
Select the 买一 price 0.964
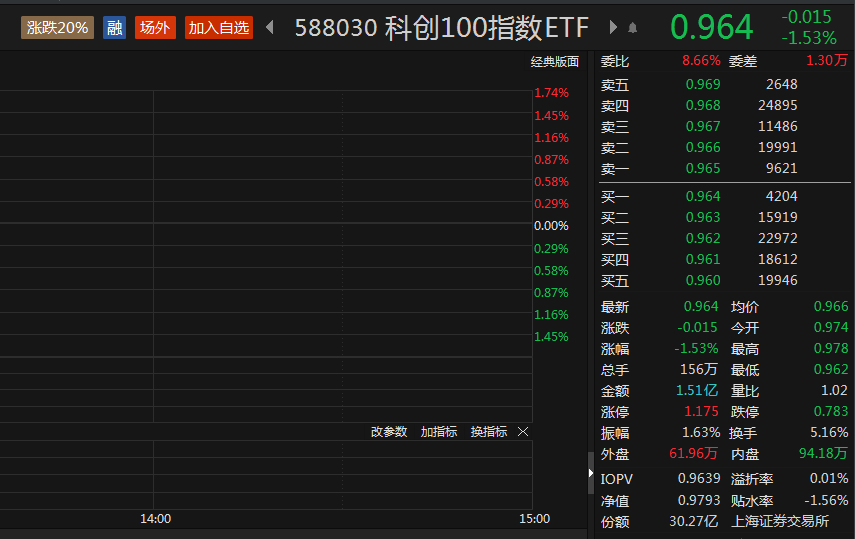tap(702, 196)
